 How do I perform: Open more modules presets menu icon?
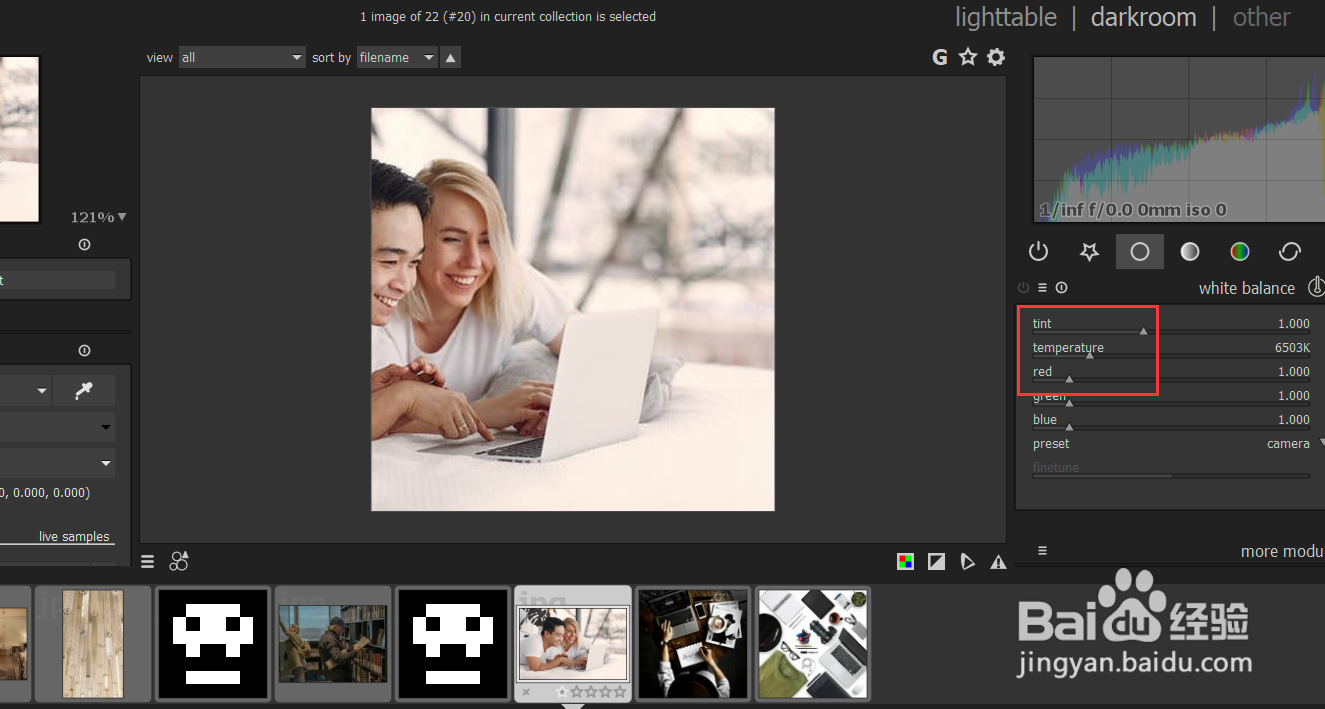[x=1042, y=551]
